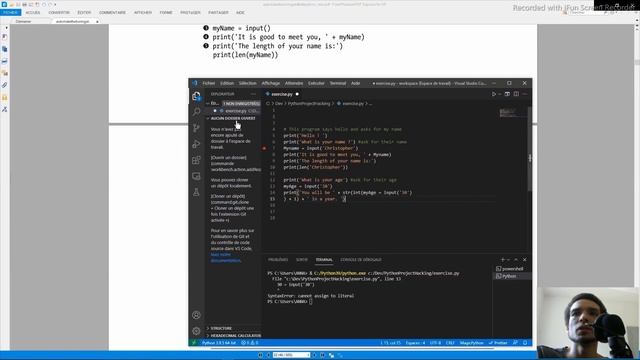This screenshot has width=640, height=360.
Task: Click the Ouvrir un dossier link in Explorer
Action: 229,158
